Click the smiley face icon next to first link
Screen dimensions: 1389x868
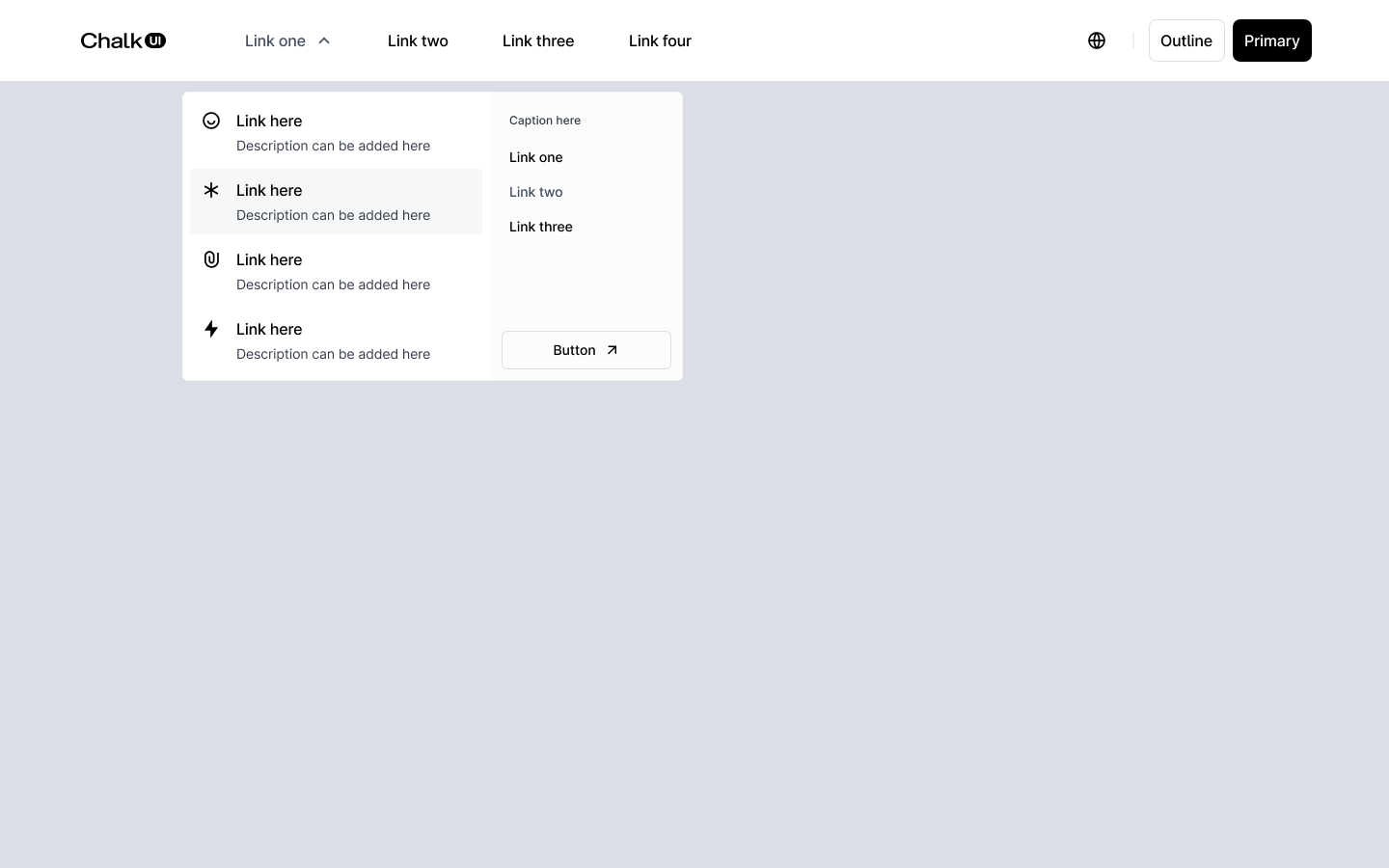click(x=211, y=121)
